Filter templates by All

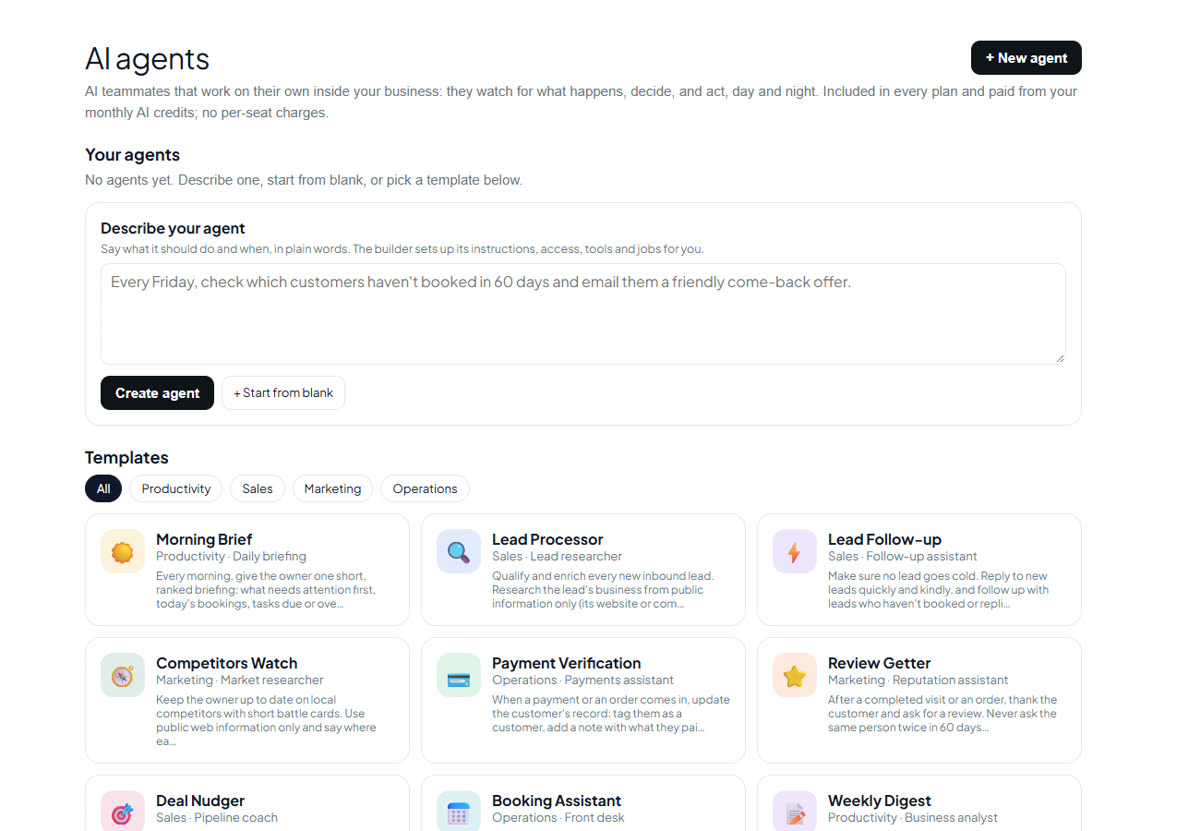coord(104,489)
